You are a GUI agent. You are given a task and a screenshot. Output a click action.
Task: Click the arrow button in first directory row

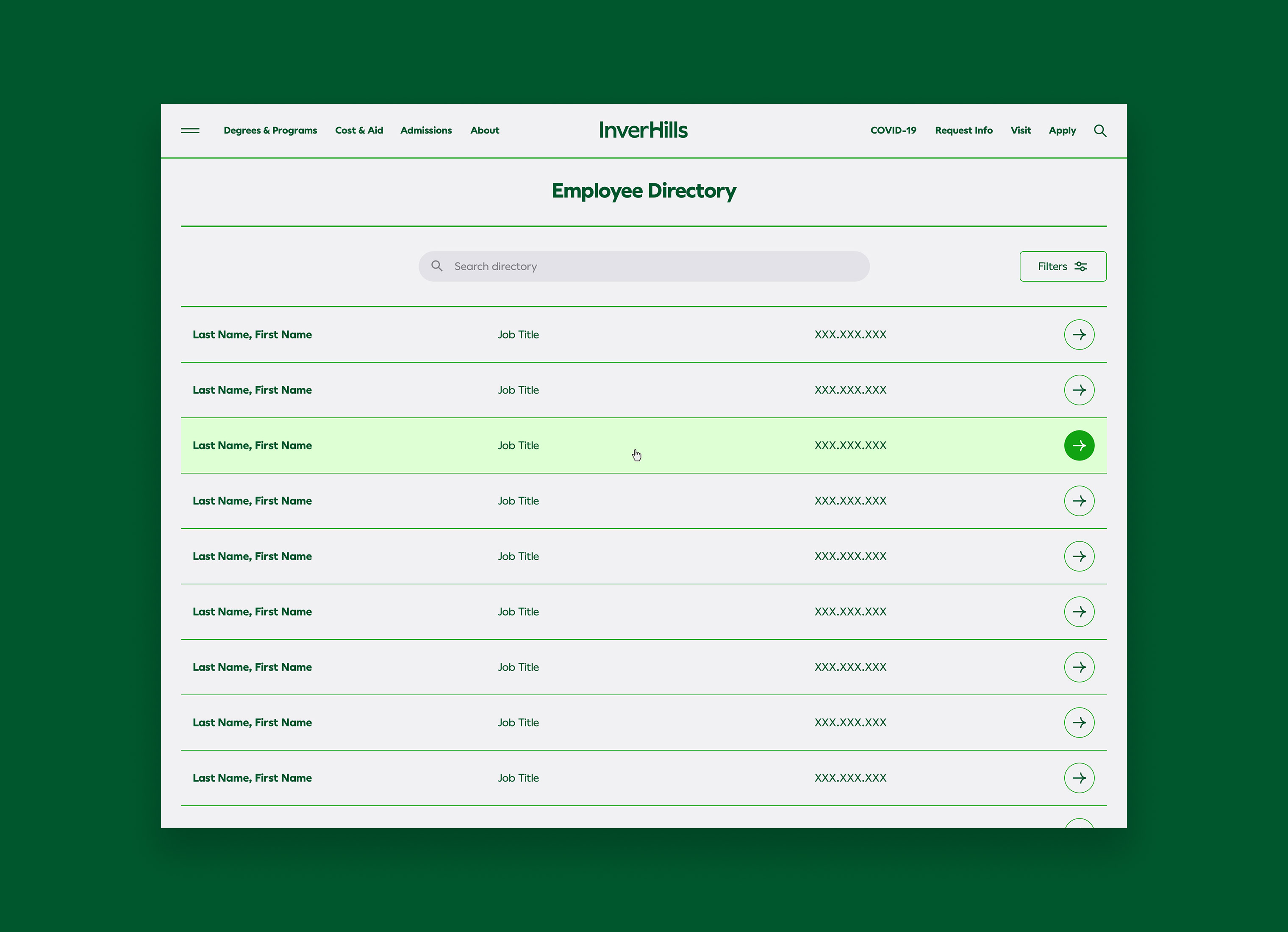pyautogui.click(x=1078, y=335)
